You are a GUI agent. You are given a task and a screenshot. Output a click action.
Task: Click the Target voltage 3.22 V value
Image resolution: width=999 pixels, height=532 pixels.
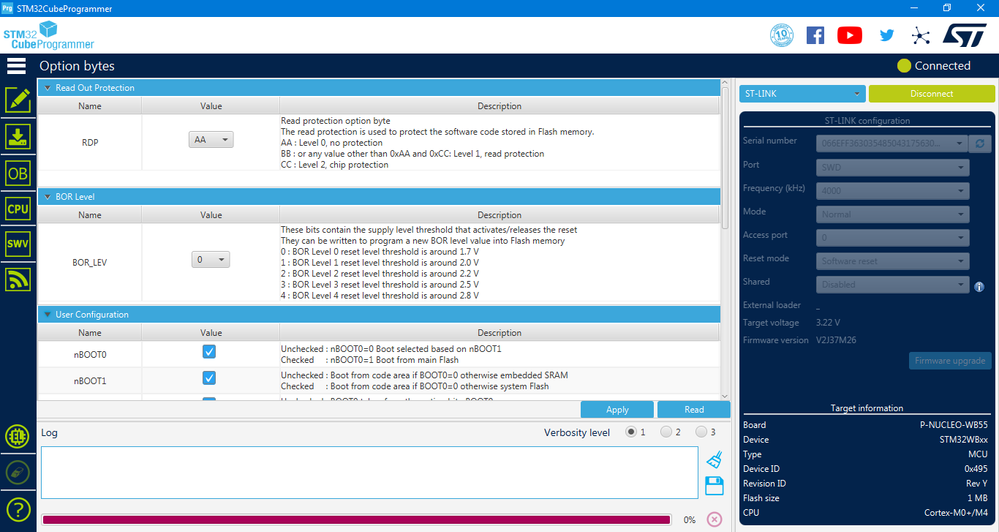pyautogui.click(x=828, y=322)
